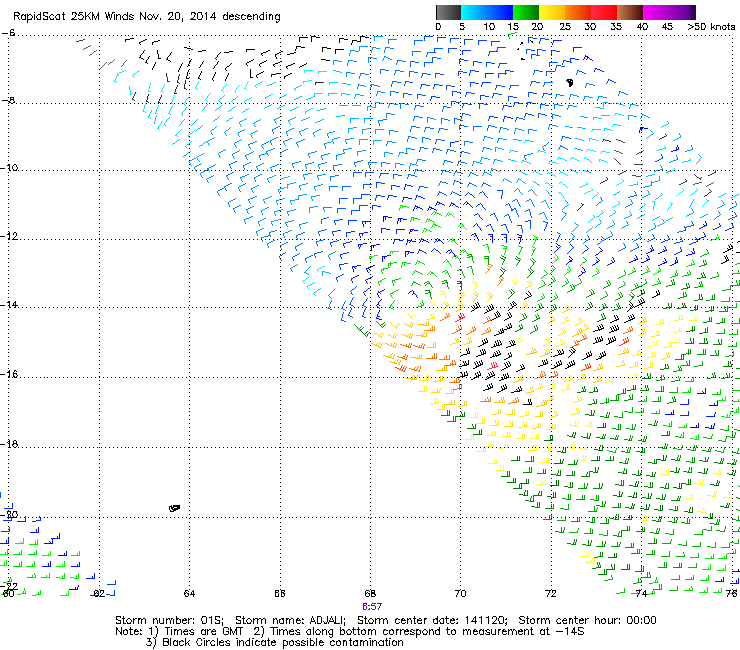The image size is (740, 650).
Task: Click the longitude label '74'
Action: (641, 593)
